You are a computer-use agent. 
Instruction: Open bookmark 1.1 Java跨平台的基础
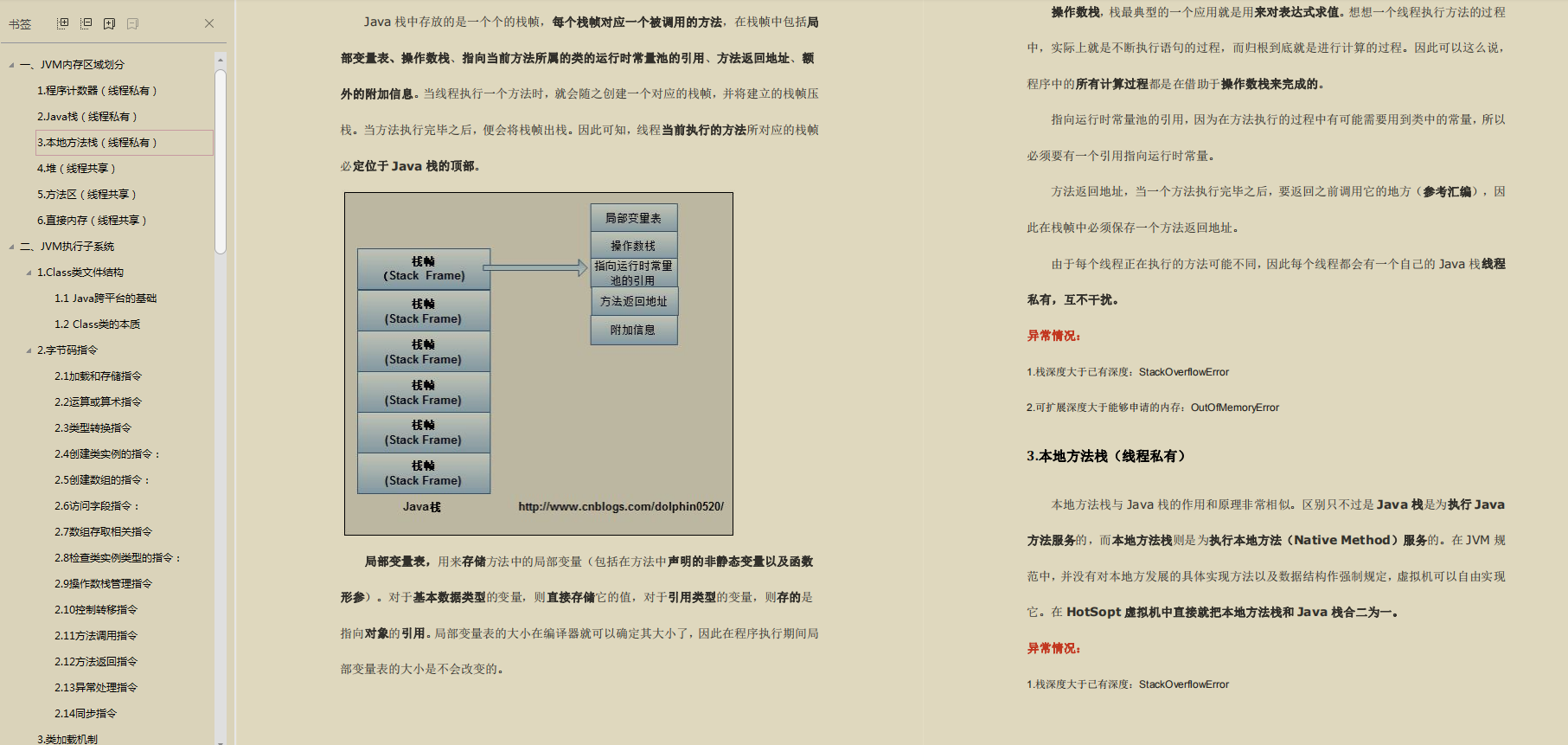pyautogui.click(x=106, y=299)
